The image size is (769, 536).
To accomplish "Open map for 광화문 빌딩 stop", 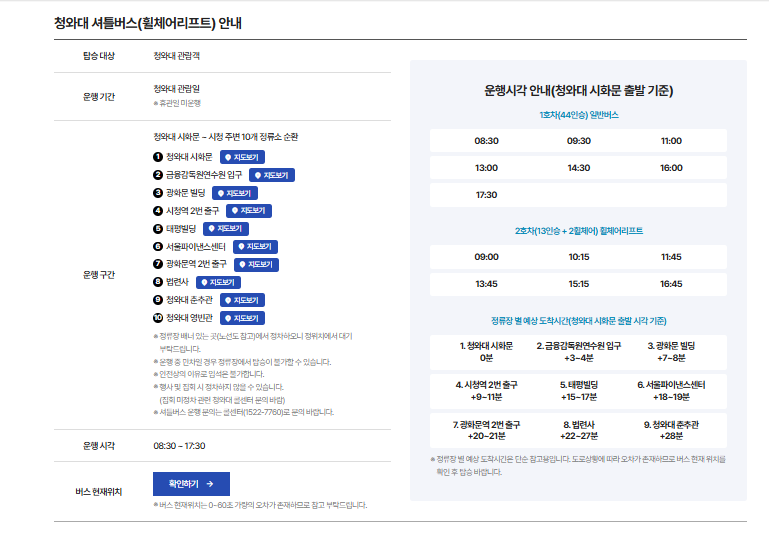I will tap(235, 193).
